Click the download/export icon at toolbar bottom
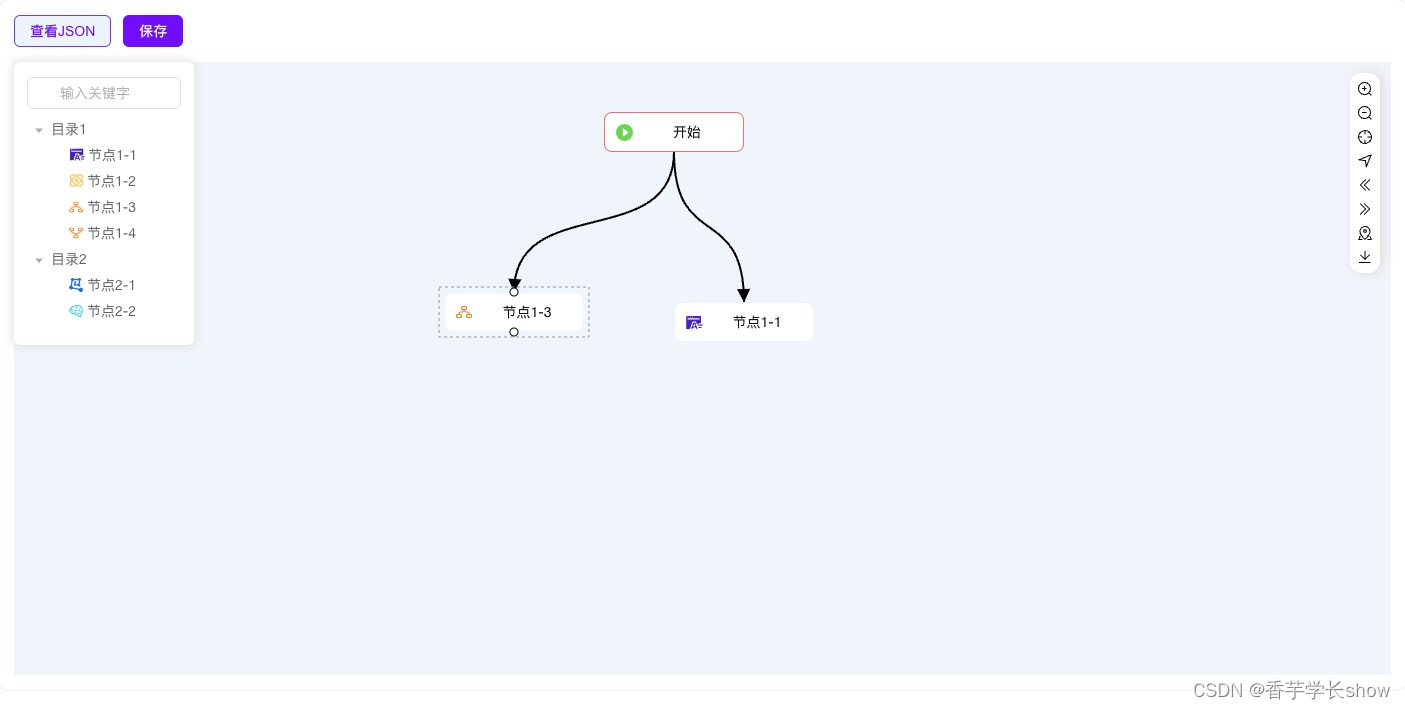This screenshot has width=1405, height=709. [x=1365, y=257]
